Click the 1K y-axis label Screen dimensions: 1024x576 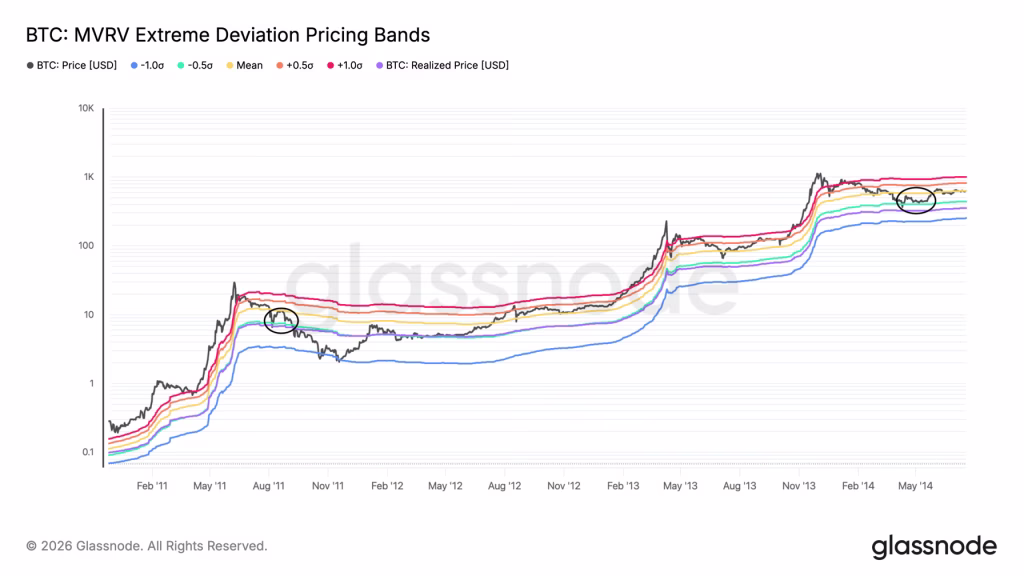coord(87,177)
